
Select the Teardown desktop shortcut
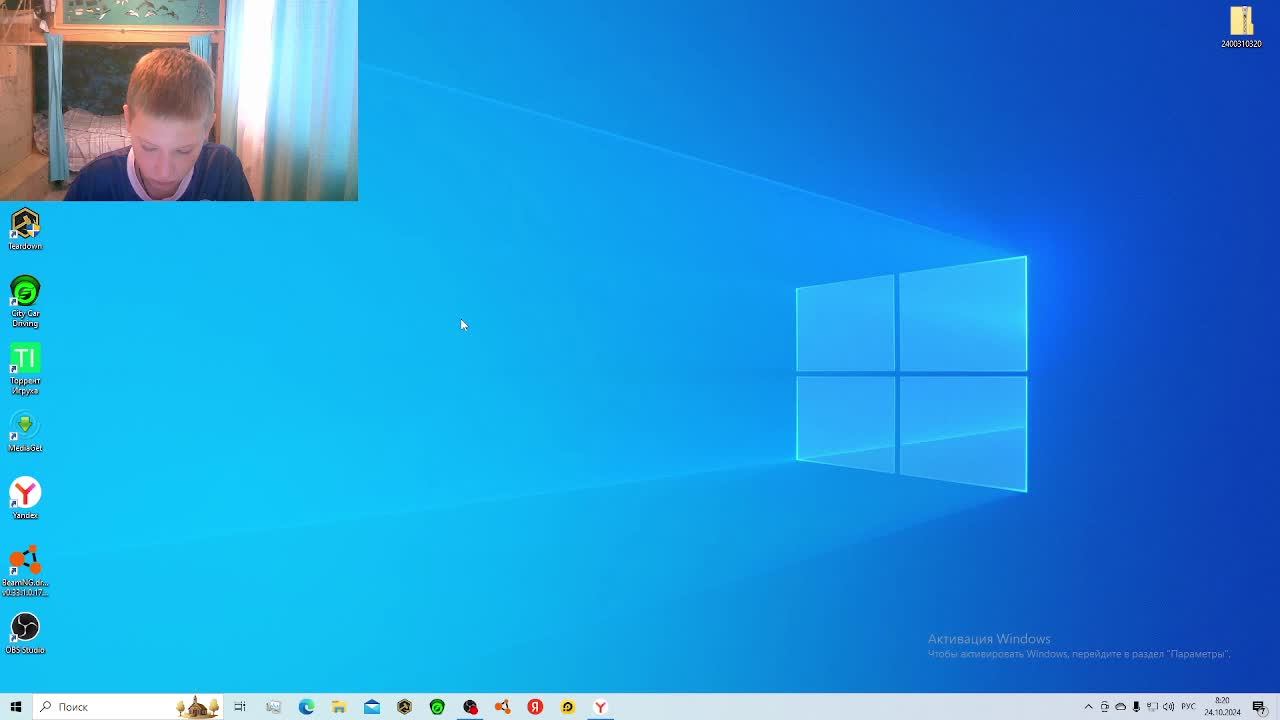pyautogui.click(x=25, y=226)
